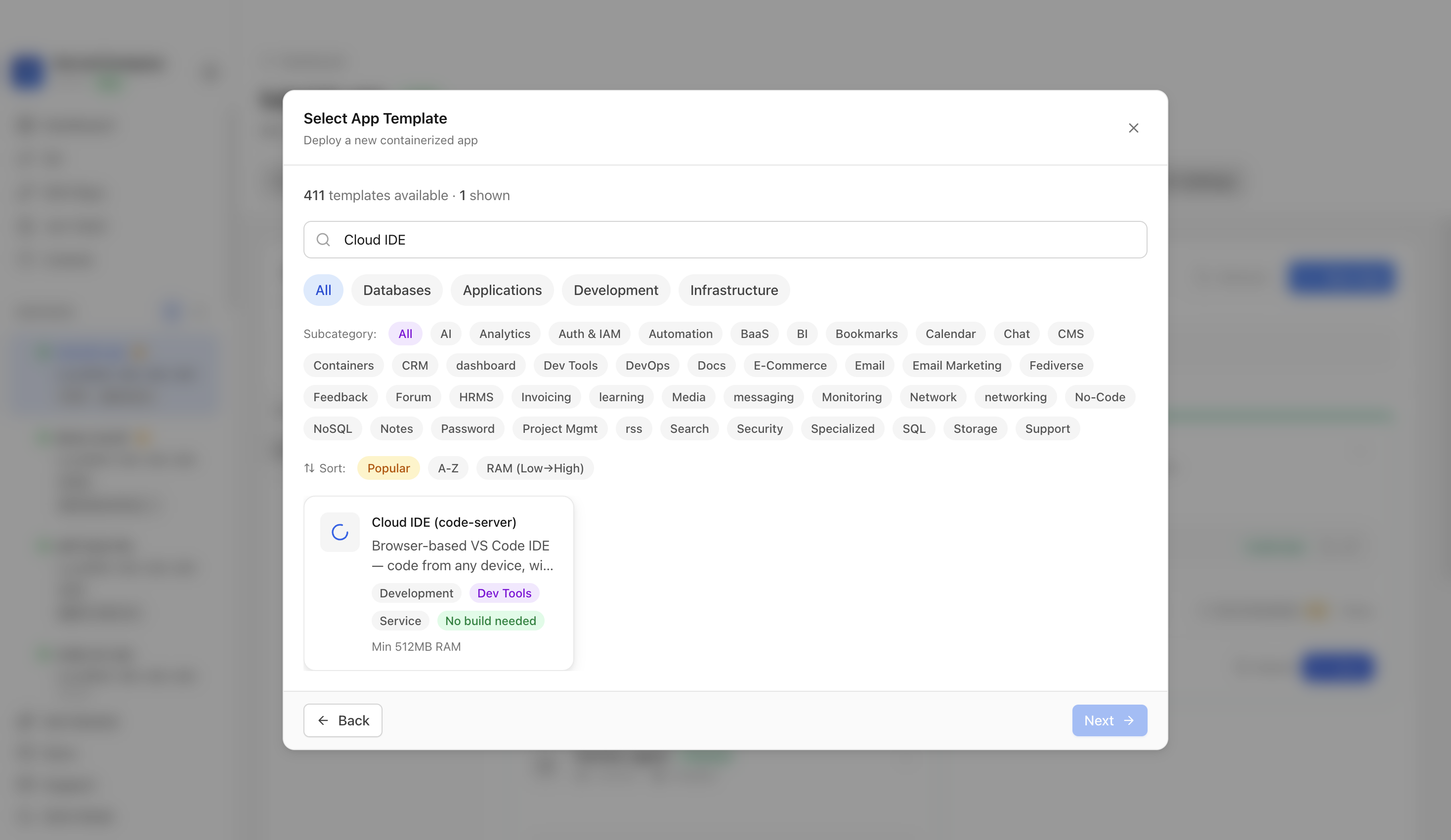Switch to the Applications category
Screen dimensions: 1451x840
(x=502, y=290)
